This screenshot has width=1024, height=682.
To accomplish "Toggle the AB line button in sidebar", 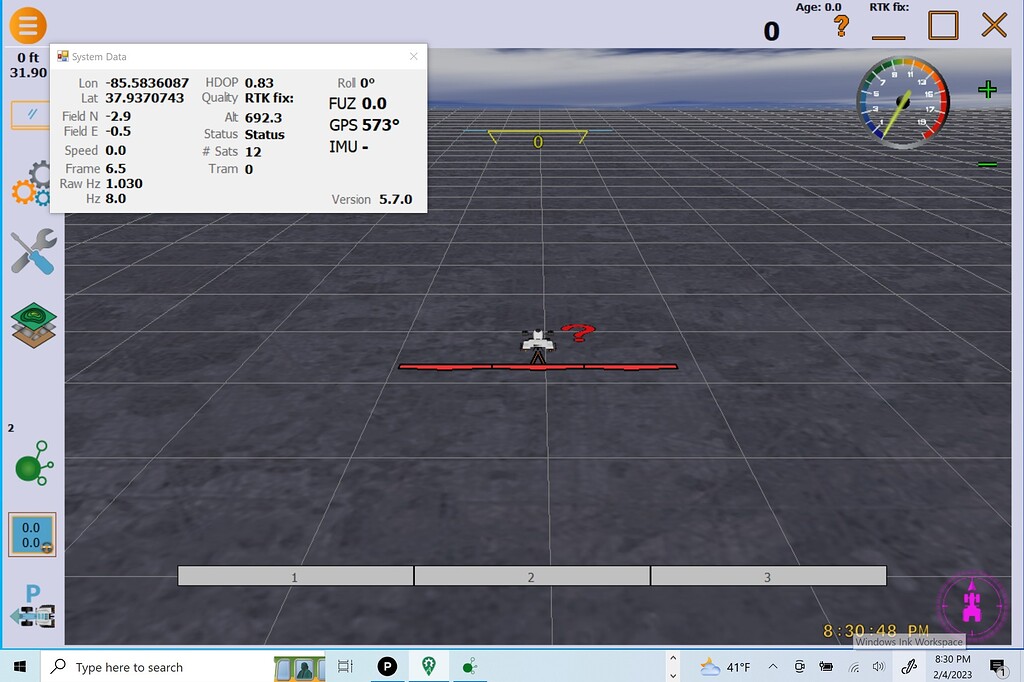I will [x=32, y=115].
